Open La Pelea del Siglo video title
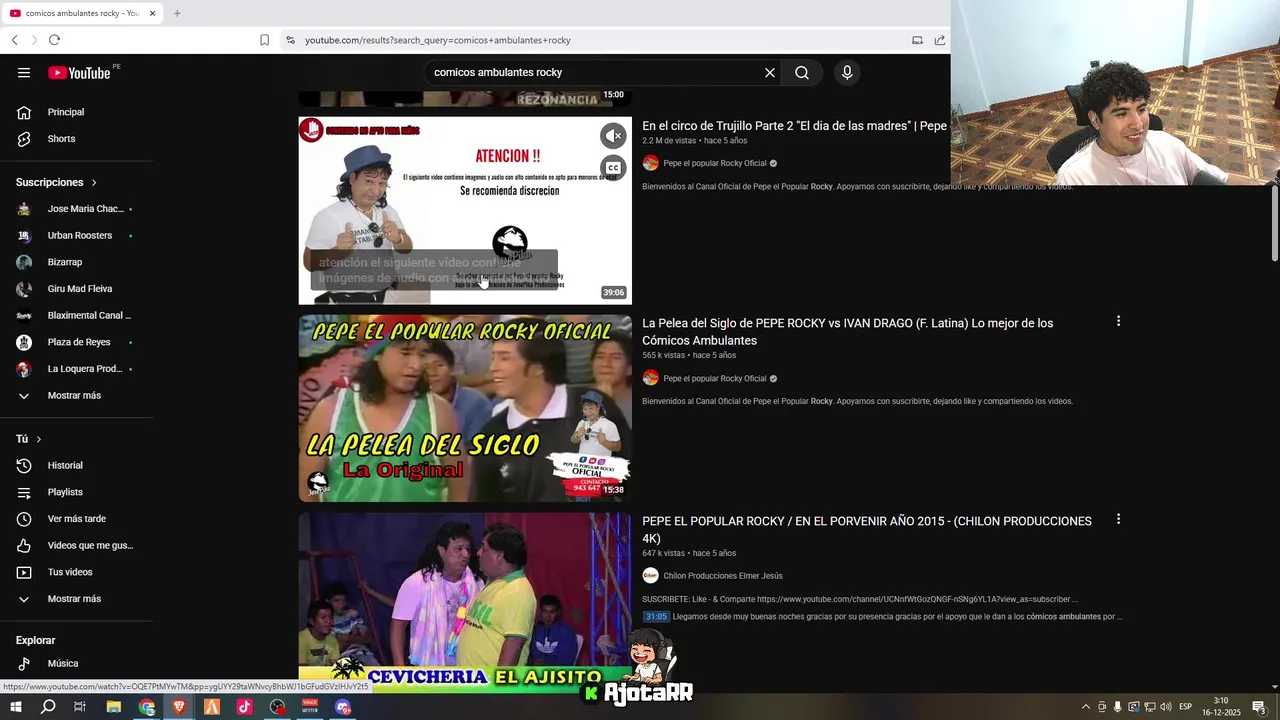The height and width of the screenshot is (720, 1280). coord(847,332)
